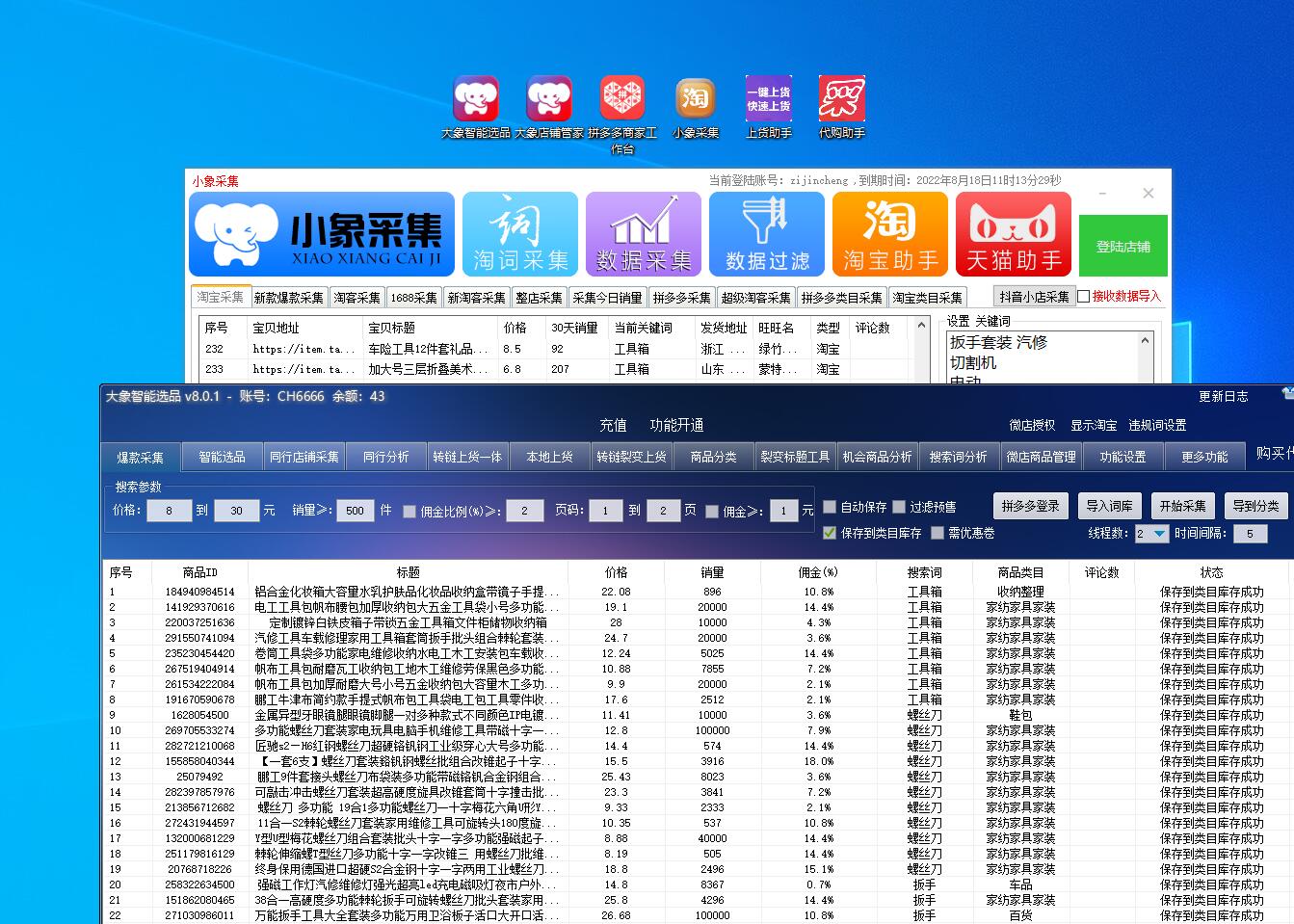This screenshot has width=1294, height=924.
Task: Click maximum price field with 30
Action: click(x=236, y=511)
